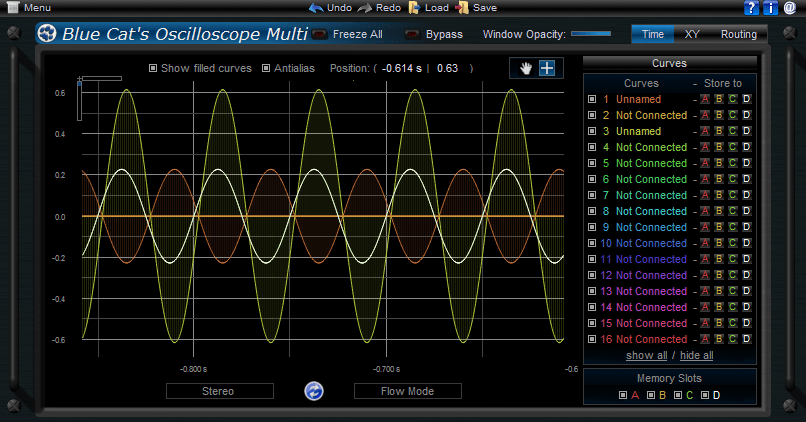Open the help question mark icon
Viewport: 806px width, 422px height.
pyautogui.click(x=752, y=8)
